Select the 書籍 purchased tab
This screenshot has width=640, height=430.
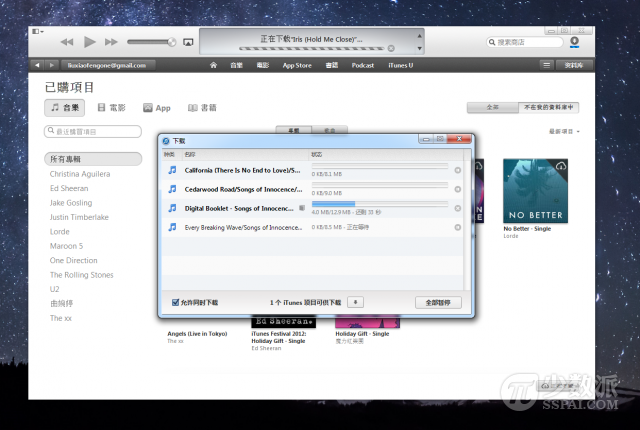pos(202,108)
